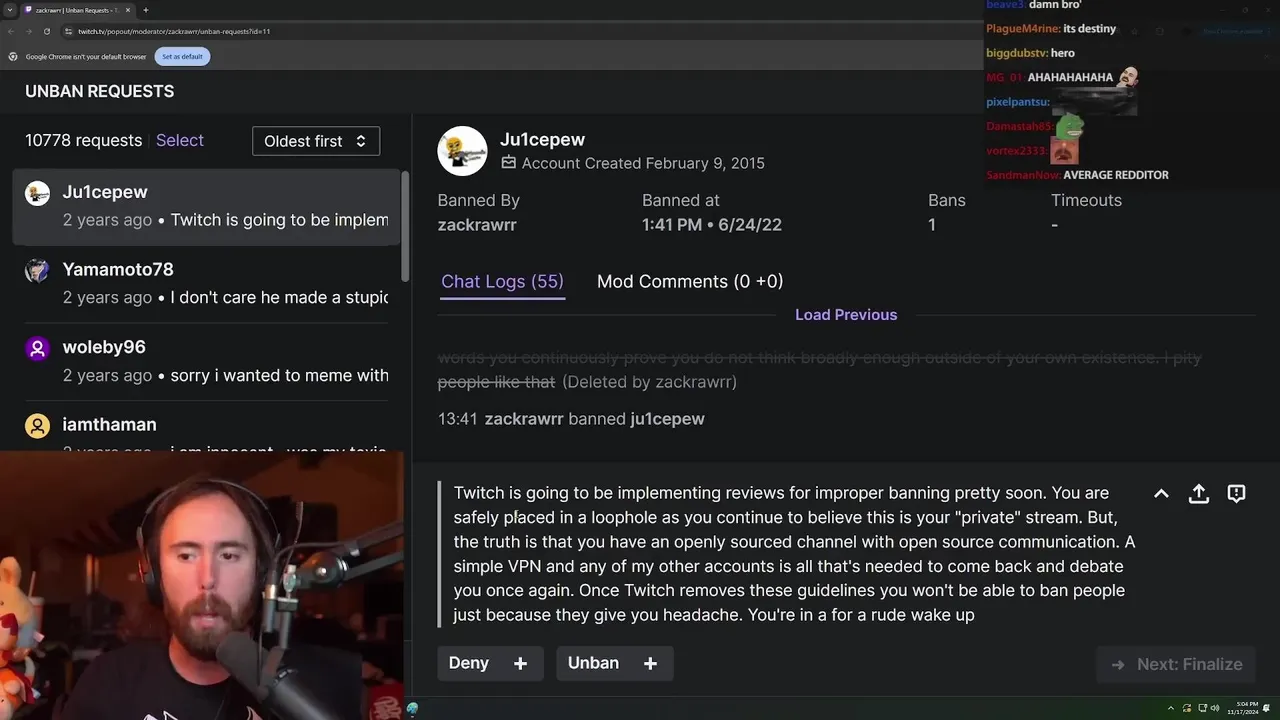Click Ju1cepew's avatar in the request list
This screenshot has height=720, width=1280.
(x=37, y=193)
